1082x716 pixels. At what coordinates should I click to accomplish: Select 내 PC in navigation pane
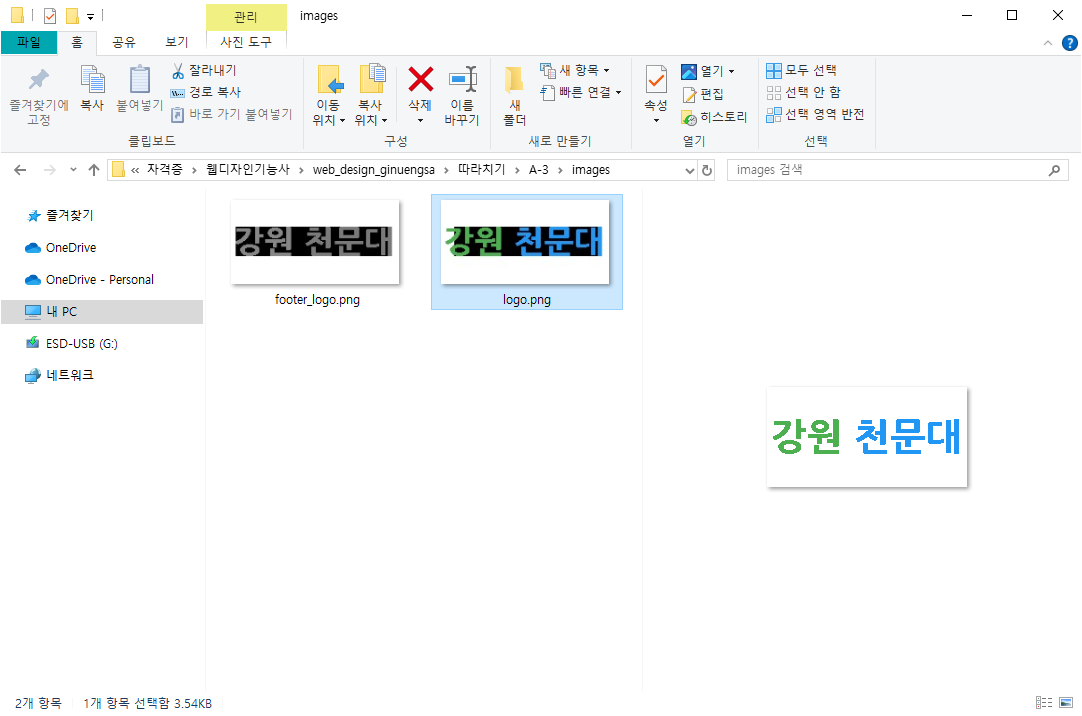(102, 312)
